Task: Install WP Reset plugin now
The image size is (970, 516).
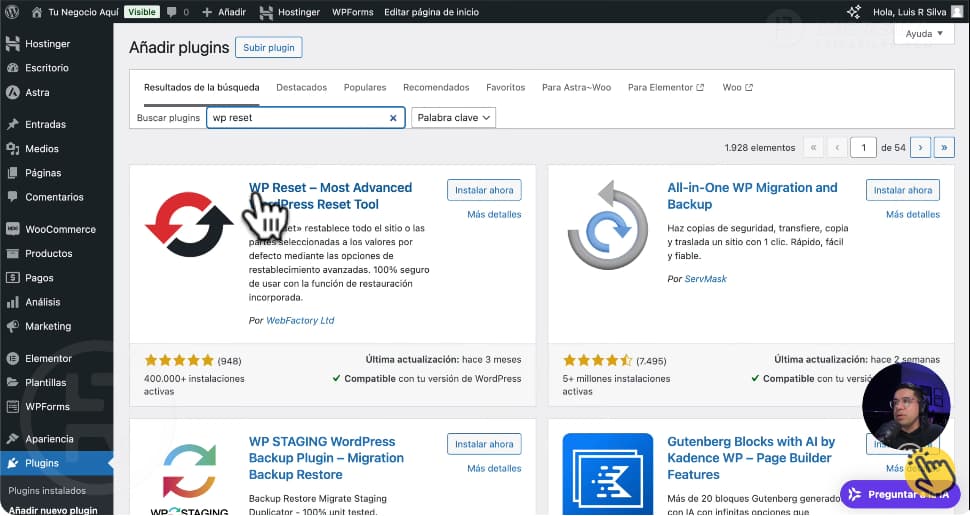Action: coord(484,190)
